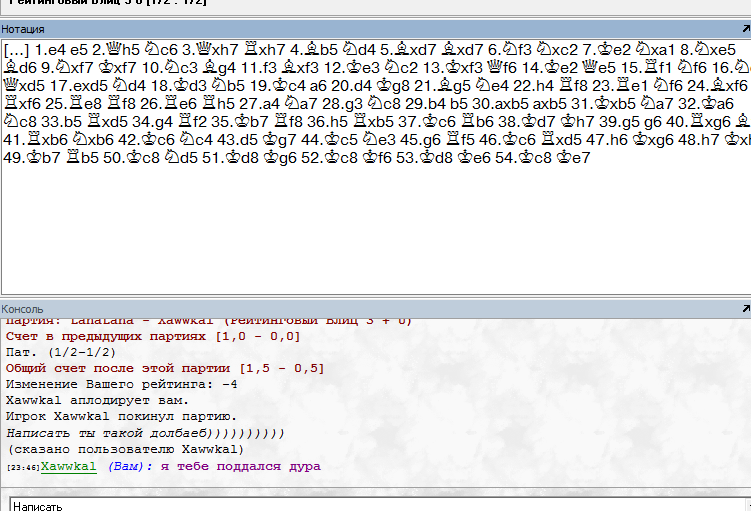Go to move 54.Kc8
Screen dimensions: 751x511
pyautogui.click(x=523, y=158)
